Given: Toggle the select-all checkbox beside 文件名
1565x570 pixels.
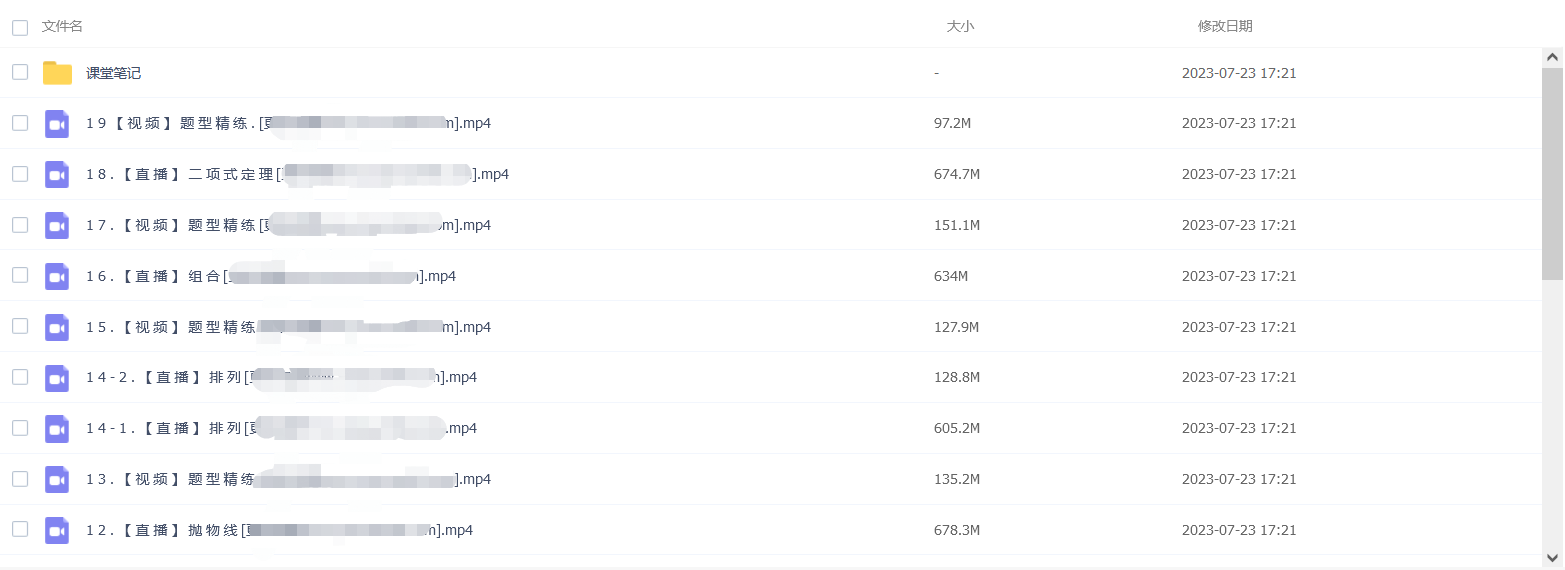Looking at the screenshot, I should click(20, 28).
